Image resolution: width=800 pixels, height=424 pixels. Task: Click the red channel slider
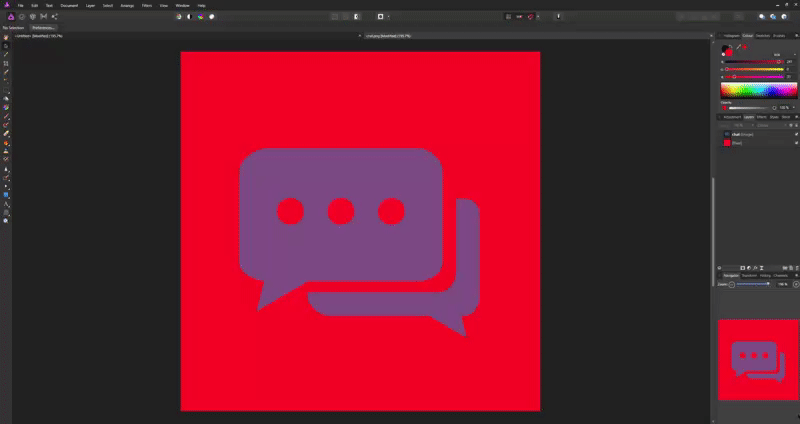pyautogui.click(x=754, y=62)
